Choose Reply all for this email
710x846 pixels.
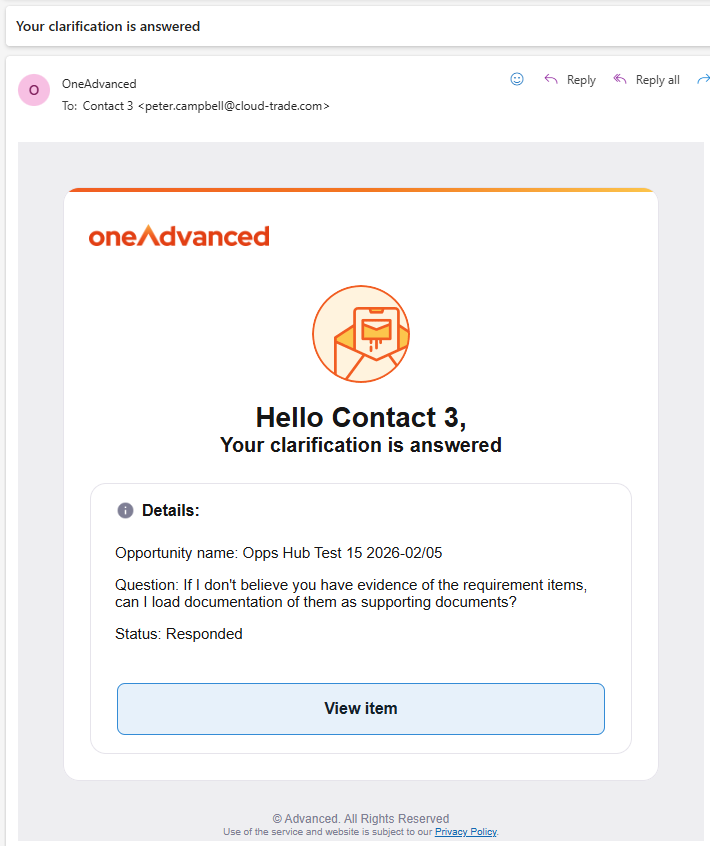click(x=646, y=80)
